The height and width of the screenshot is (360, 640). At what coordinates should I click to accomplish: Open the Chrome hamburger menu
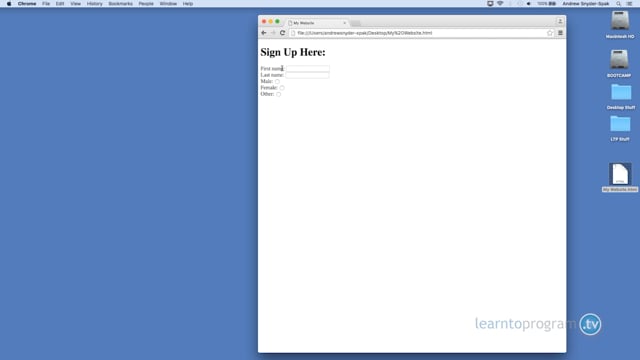560,33
